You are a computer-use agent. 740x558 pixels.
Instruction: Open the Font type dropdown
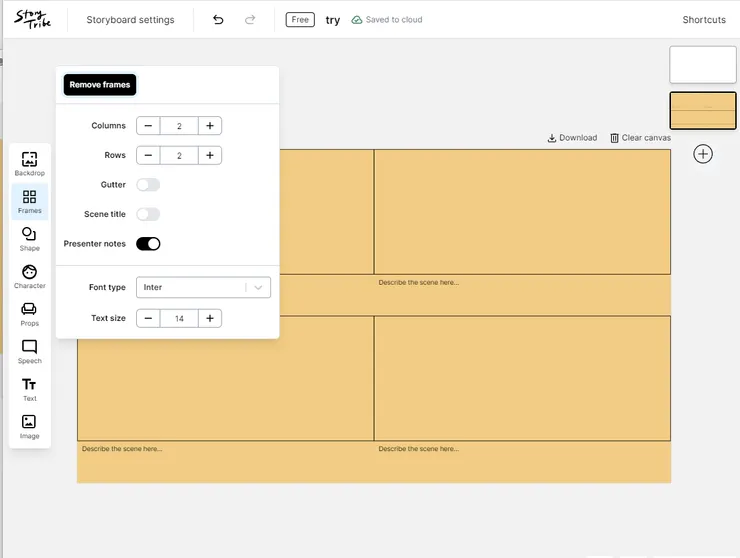tap(203, 287)
